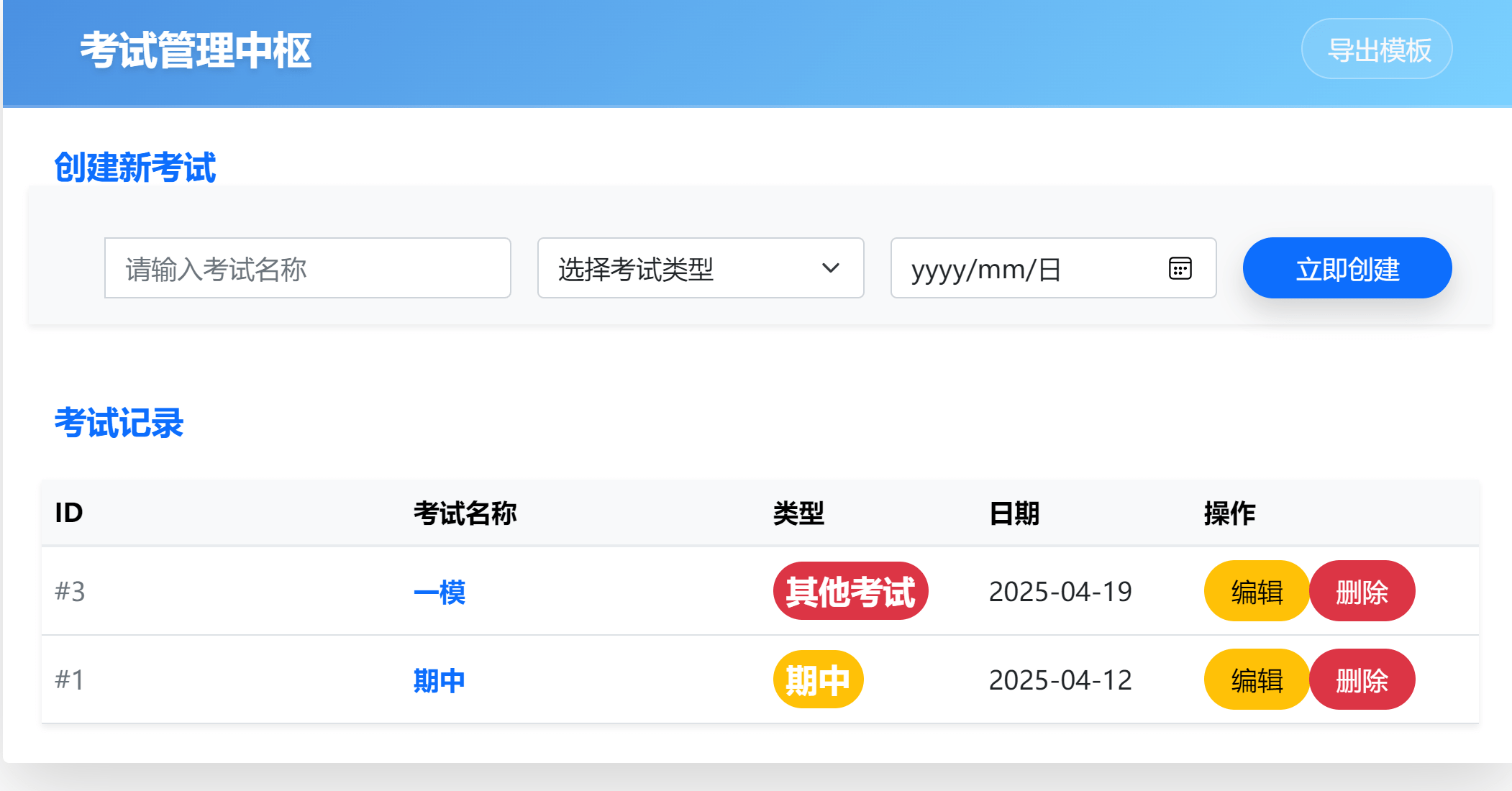Delete the 期中 exam record

(1362, 680)
